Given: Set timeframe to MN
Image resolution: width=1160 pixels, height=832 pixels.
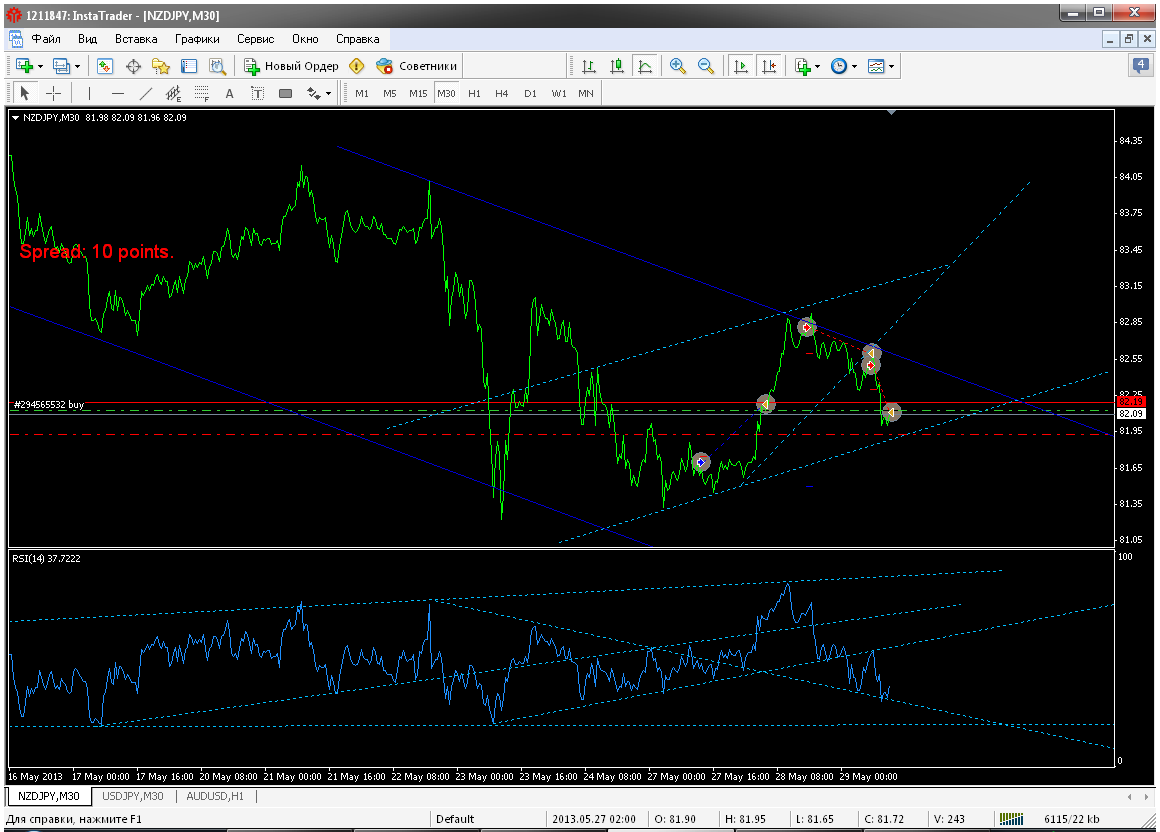Looking at the screenshot, I should [586, 93].
